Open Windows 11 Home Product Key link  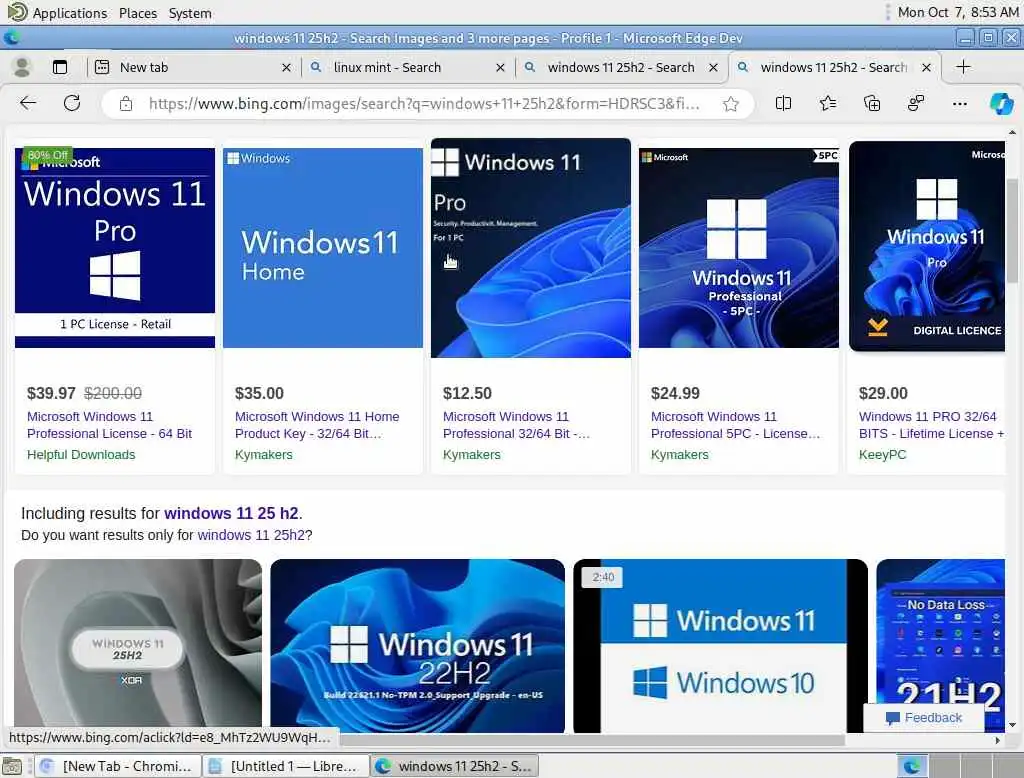317,425
